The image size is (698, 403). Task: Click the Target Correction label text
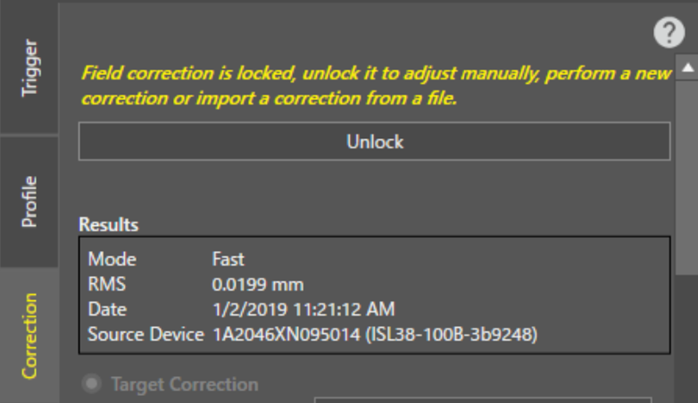tap(184, 384)
